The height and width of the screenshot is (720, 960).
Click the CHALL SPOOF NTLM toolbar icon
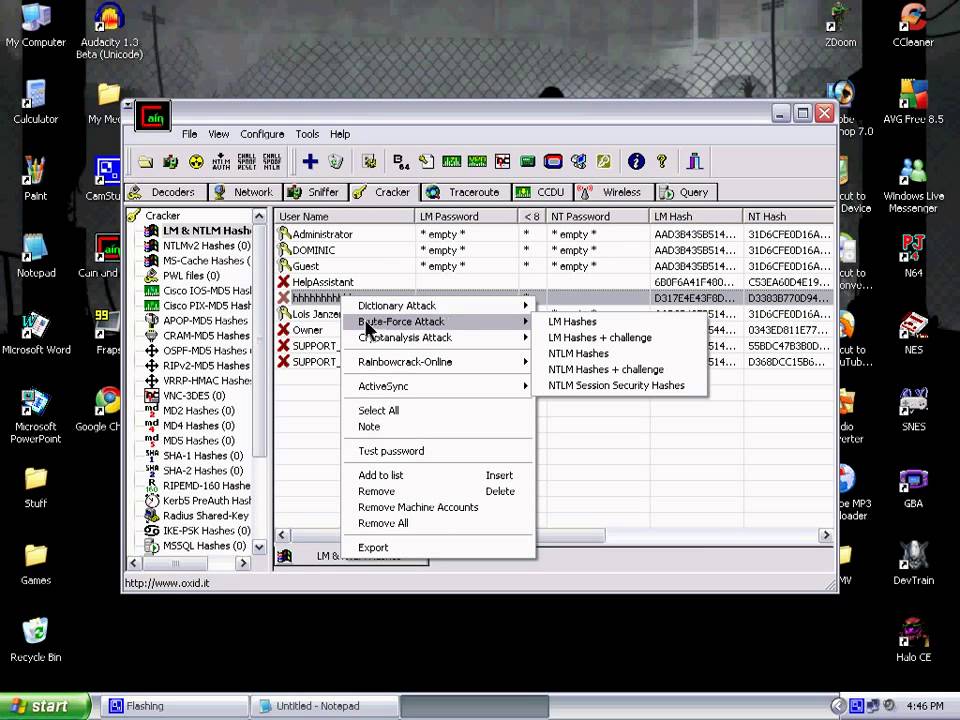coord(271,162)
